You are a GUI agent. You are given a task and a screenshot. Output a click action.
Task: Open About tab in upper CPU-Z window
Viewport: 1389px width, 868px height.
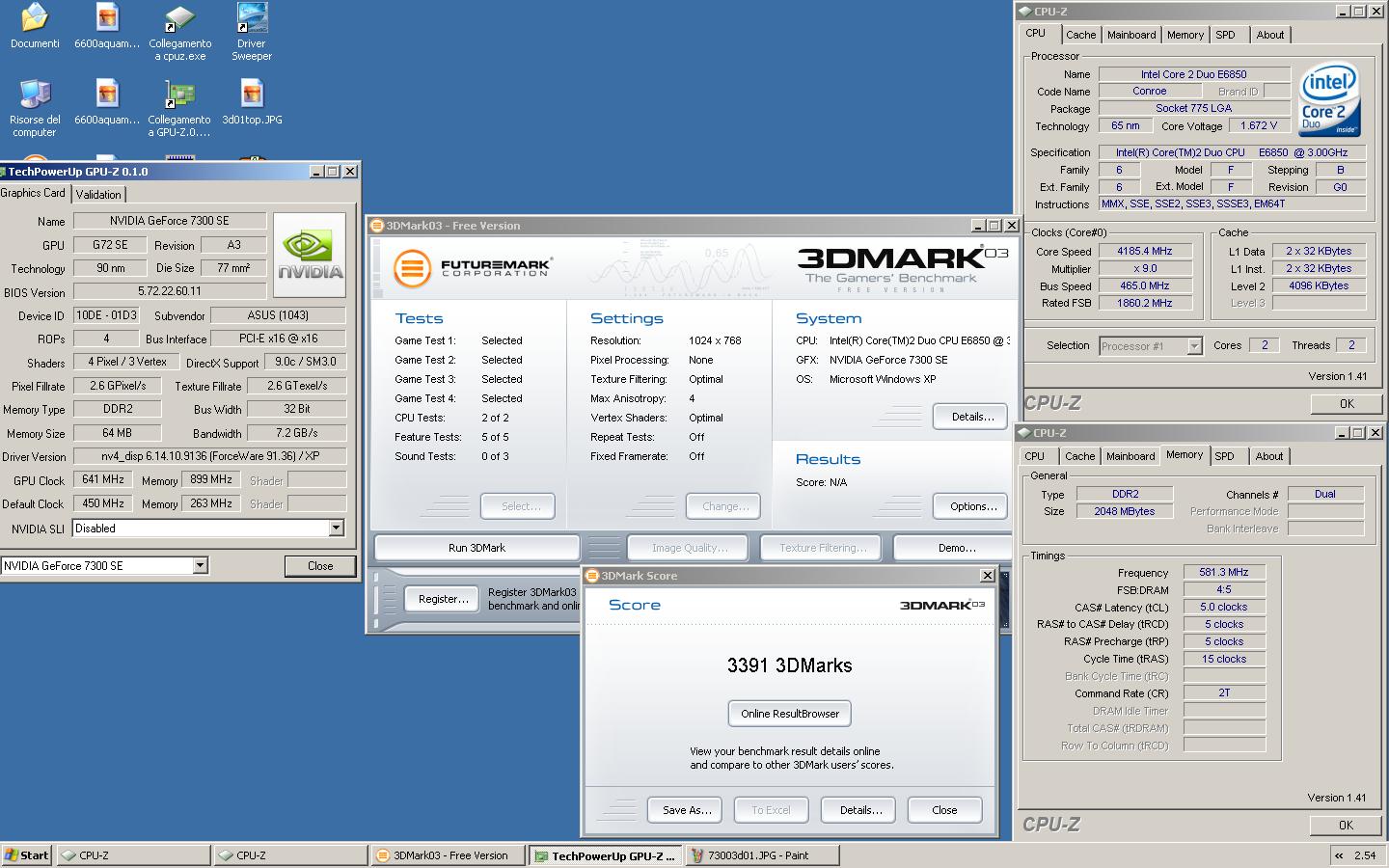pyautogui.click(x=1270, y=35)
